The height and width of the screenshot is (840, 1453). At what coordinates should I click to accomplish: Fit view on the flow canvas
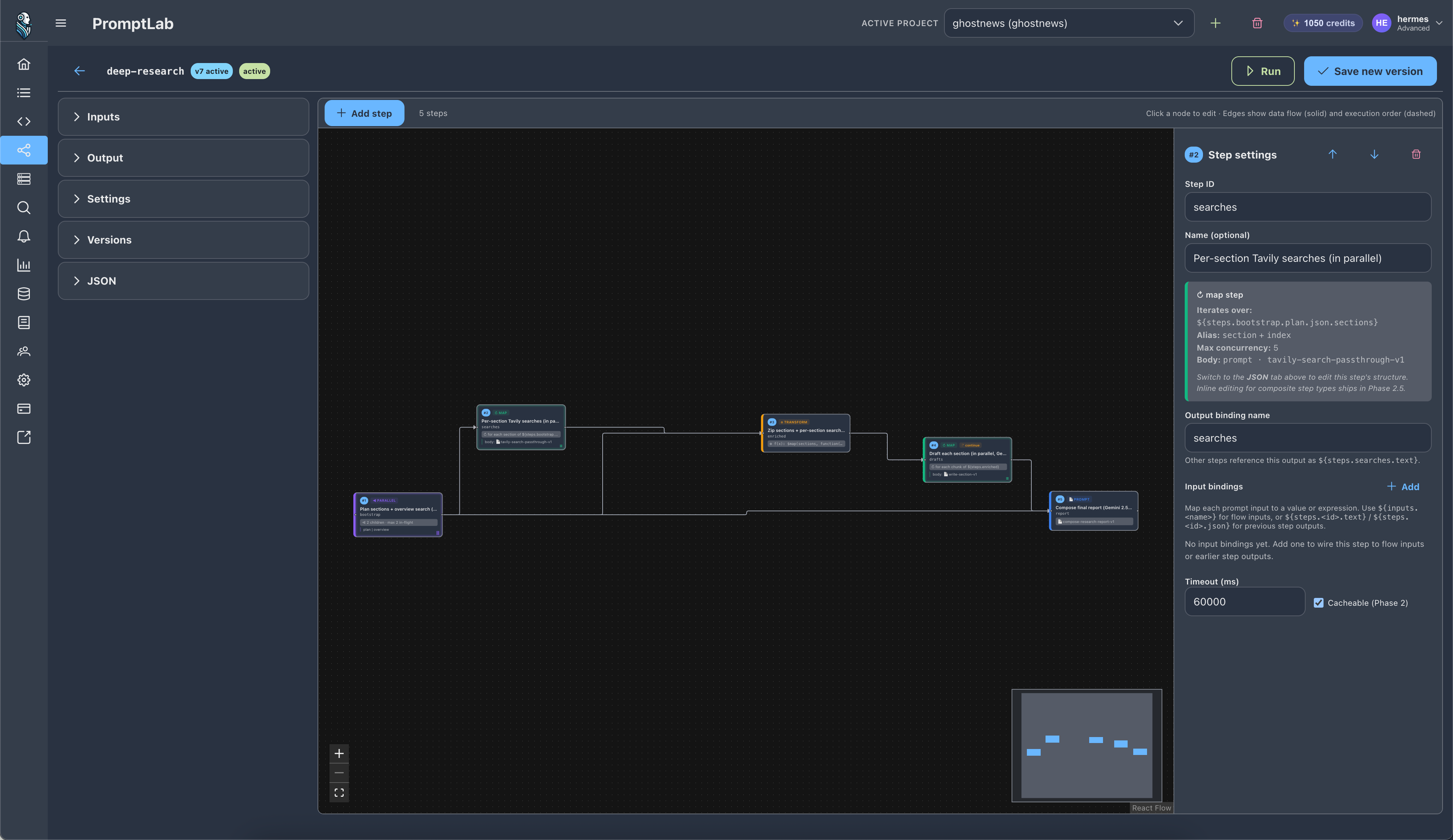[x=339, y=793]
